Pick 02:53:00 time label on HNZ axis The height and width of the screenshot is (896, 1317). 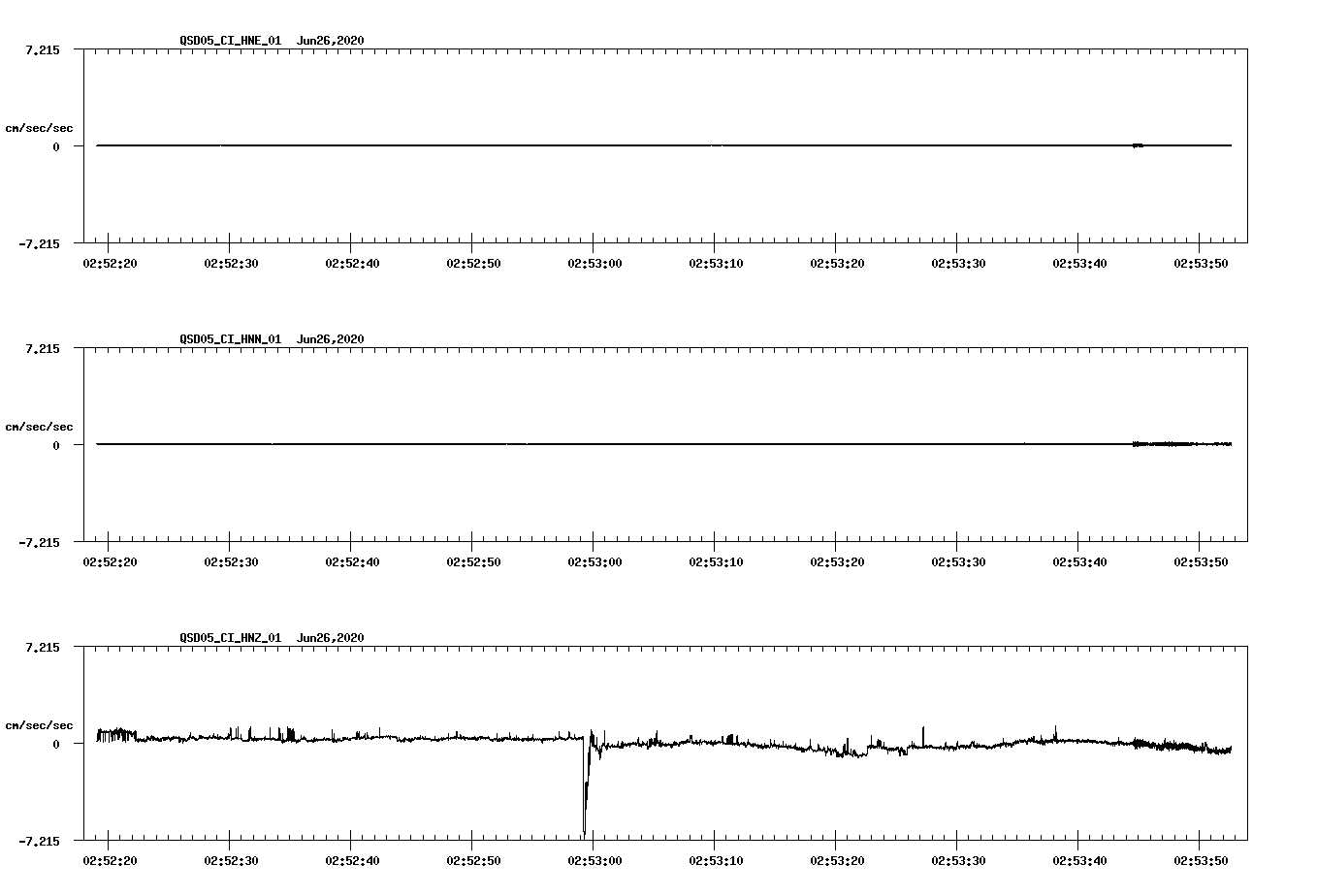[x=594, y=861]
